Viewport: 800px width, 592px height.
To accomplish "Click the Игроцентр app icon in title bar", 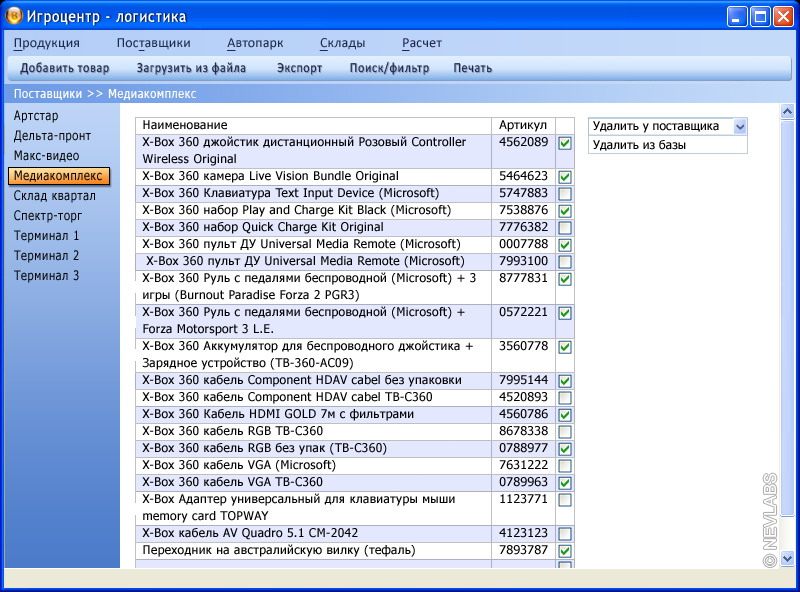I will (14, 16).
